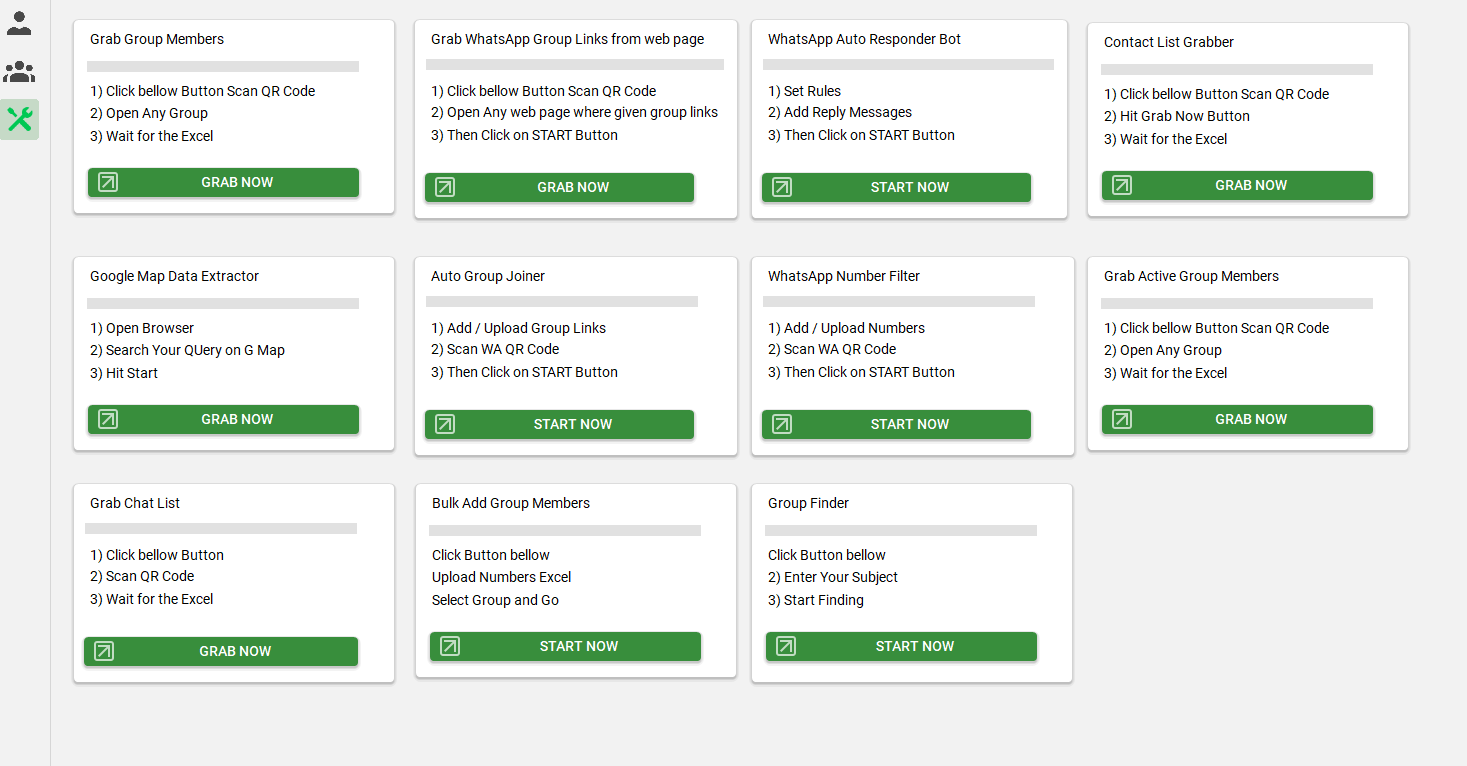1467x766 pixels.
Task: Click '2) Scan QR Code' in Grab Chat List
Action: click(142, 576)
